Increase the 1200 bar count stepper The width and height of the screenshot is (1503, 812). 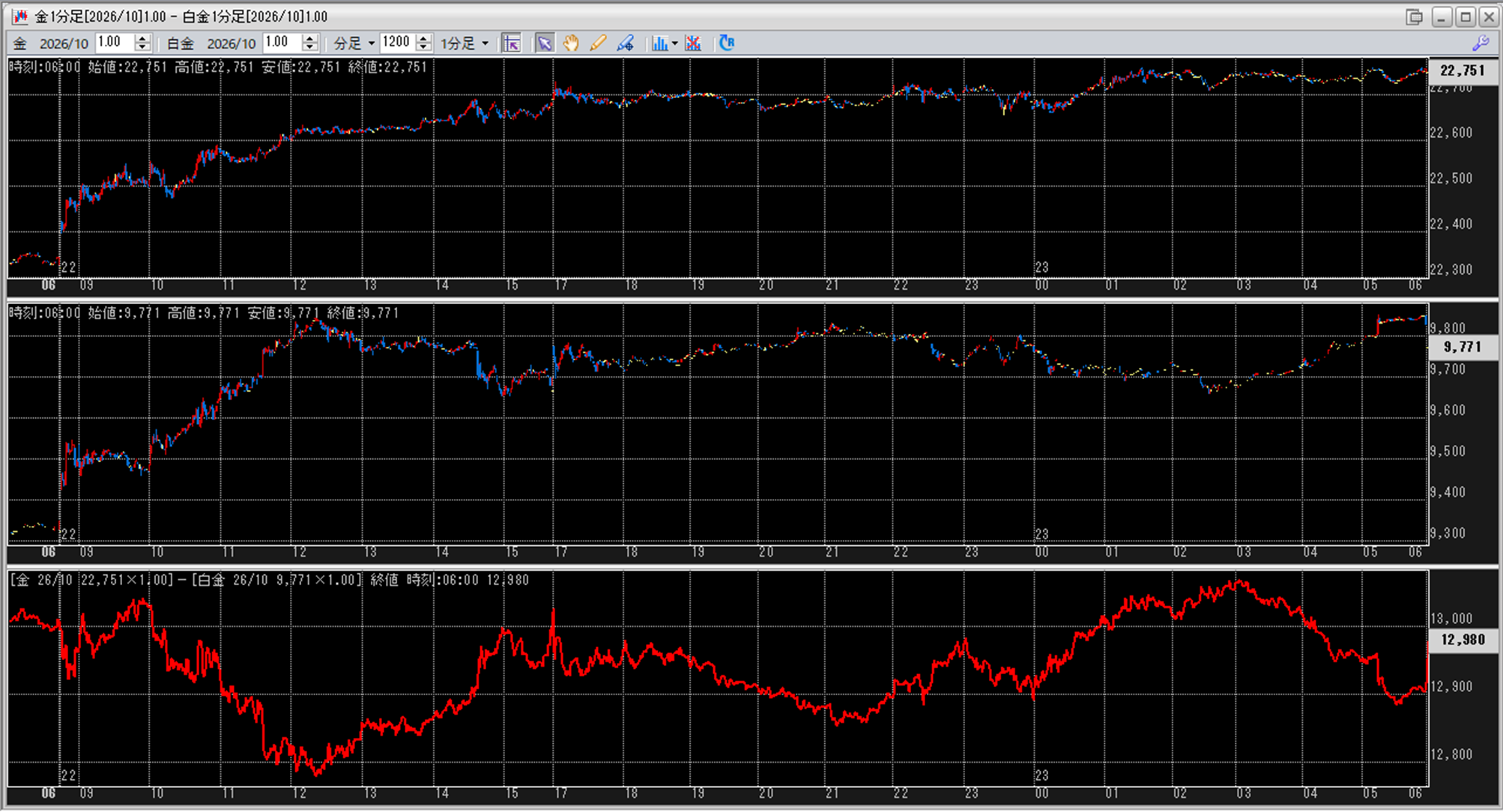point(424,38)
